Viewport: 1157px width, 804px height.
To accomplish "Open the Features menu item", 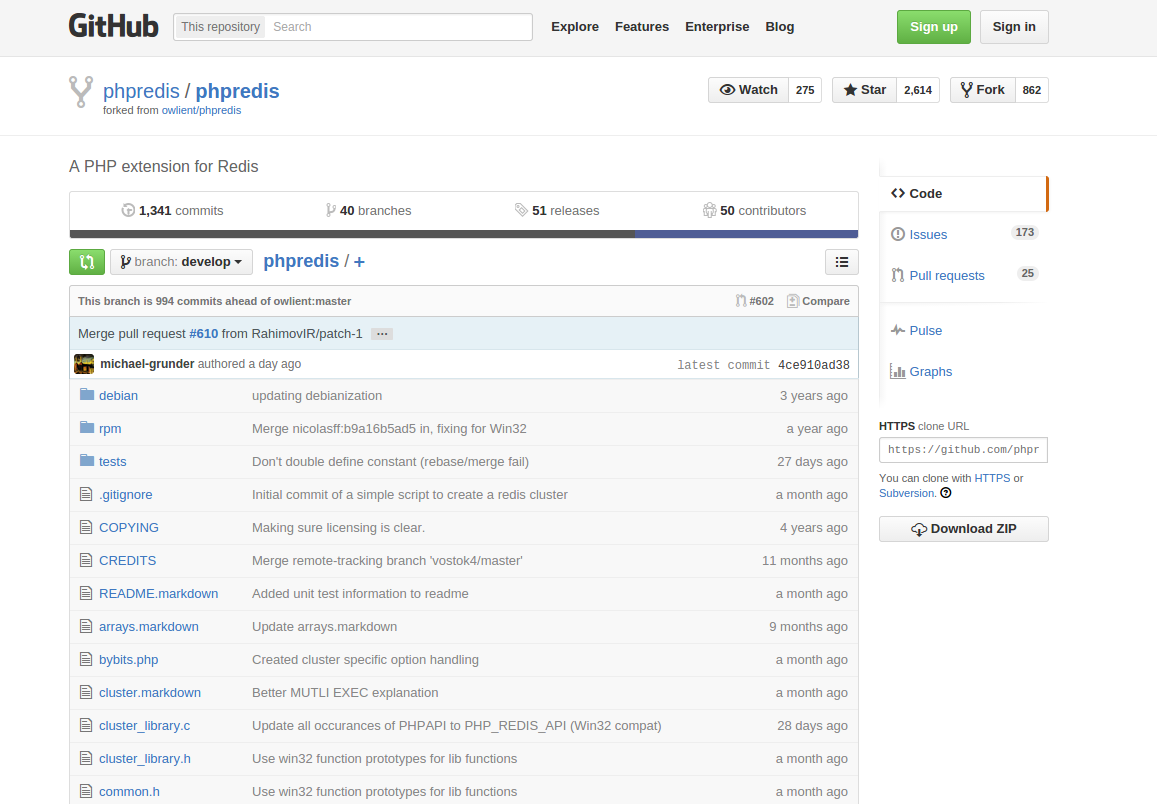I will click(x=642, y=27).
